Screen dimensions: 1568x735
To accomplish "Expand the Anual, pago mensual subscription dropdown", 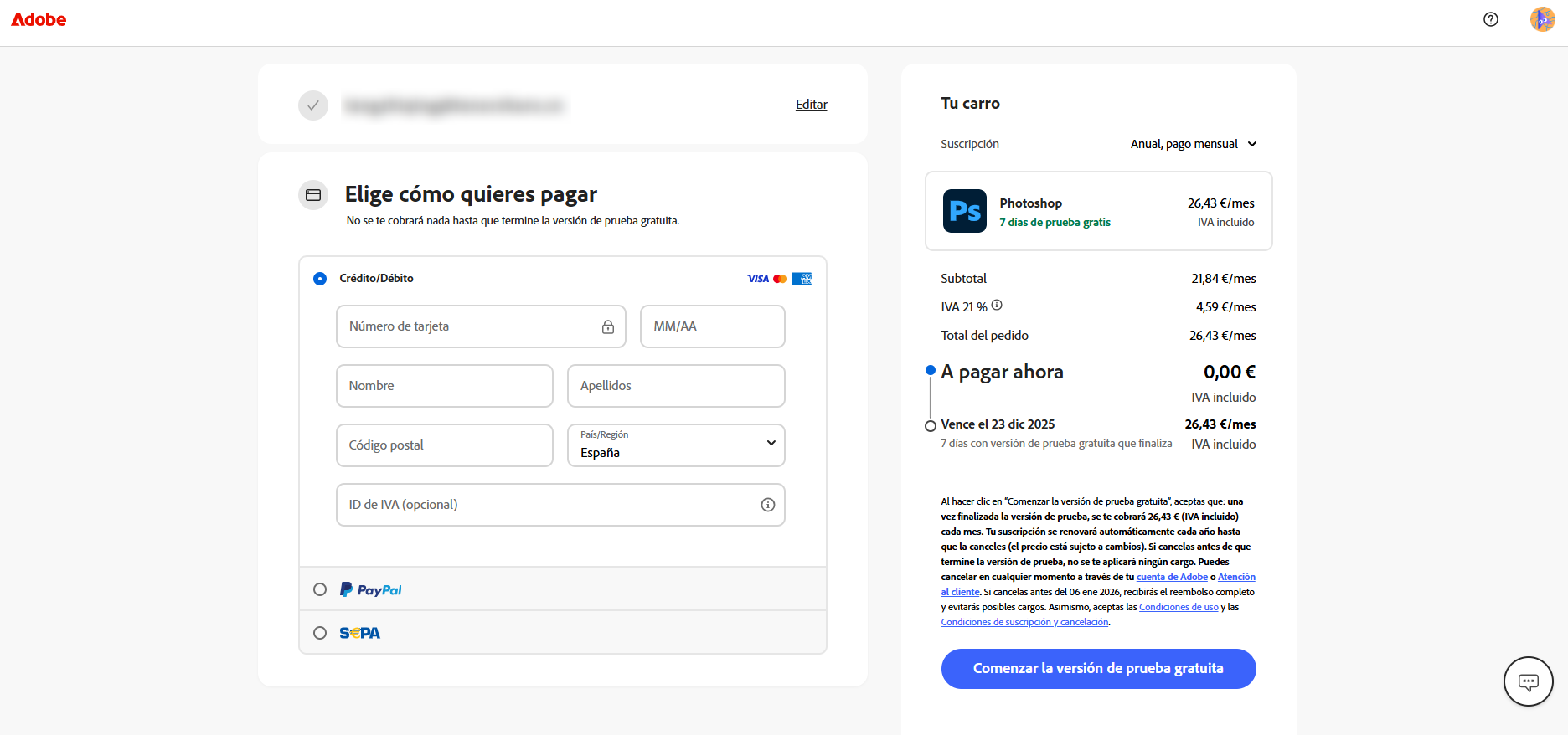I will point(1193,144).
